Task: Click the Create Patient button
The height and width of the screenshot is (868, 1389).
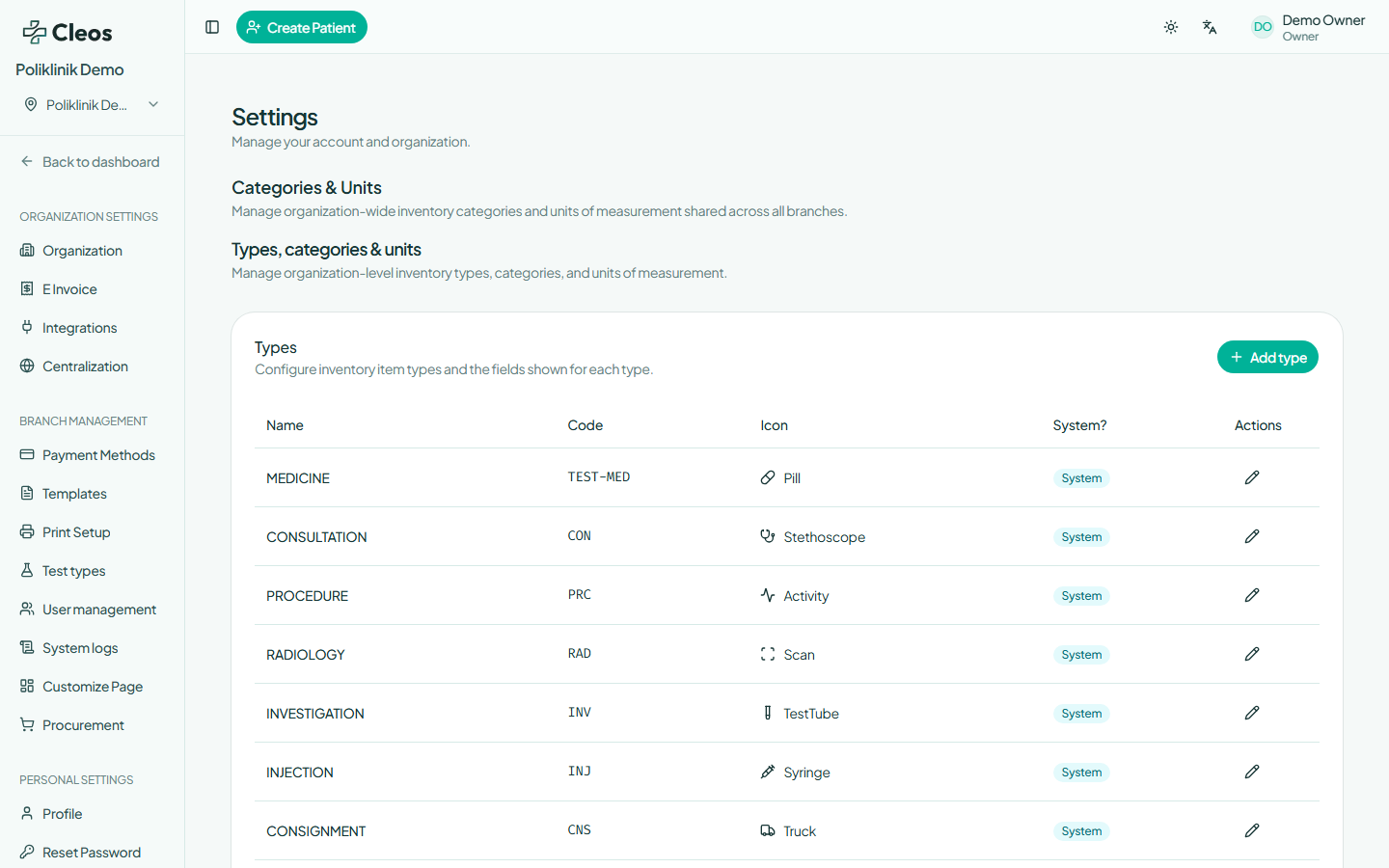Action: [302, 27]
